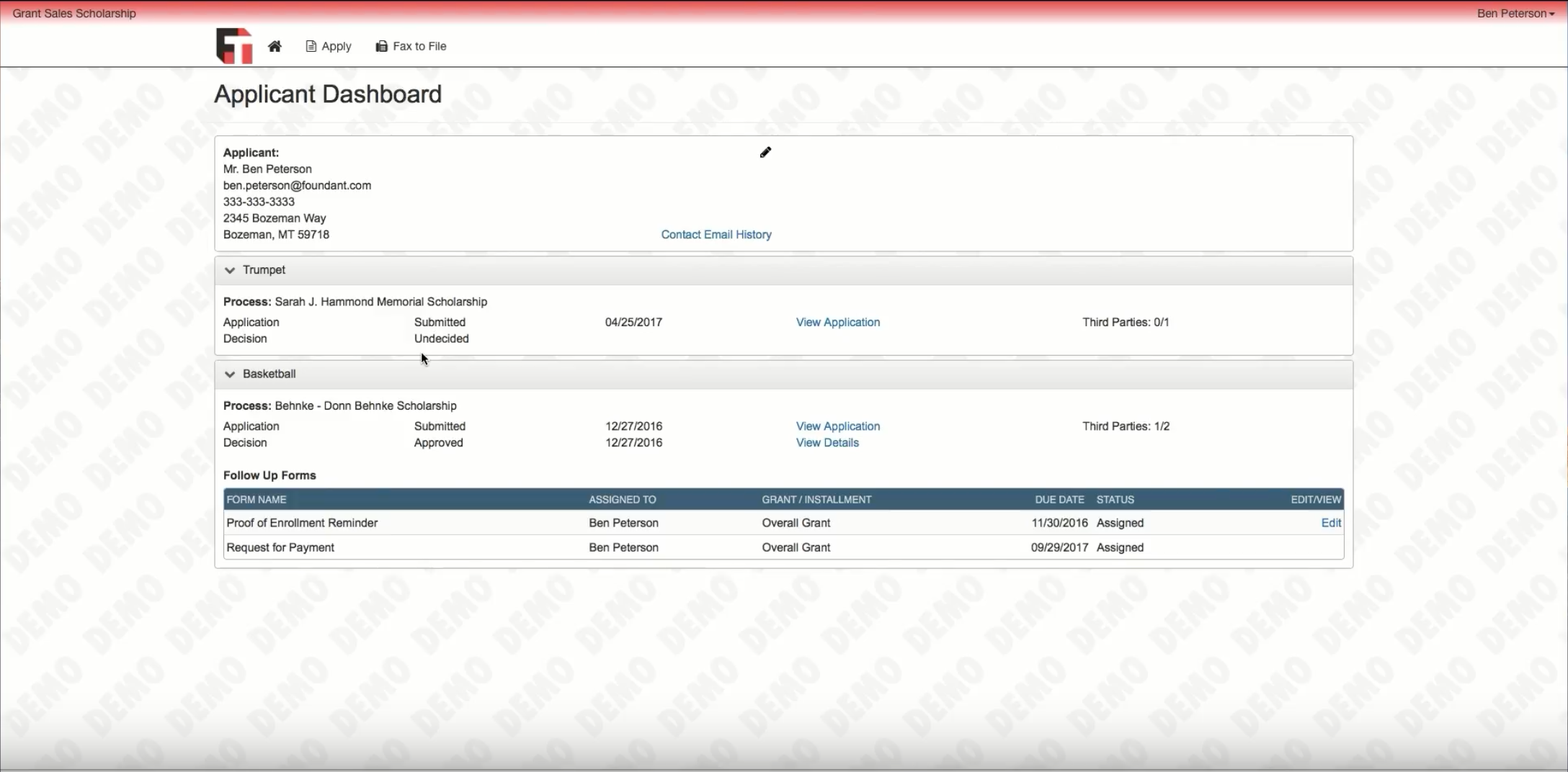View Details of the approved Basketball decision
Viewport: 1568px width, 772px height.
point(827,442)
